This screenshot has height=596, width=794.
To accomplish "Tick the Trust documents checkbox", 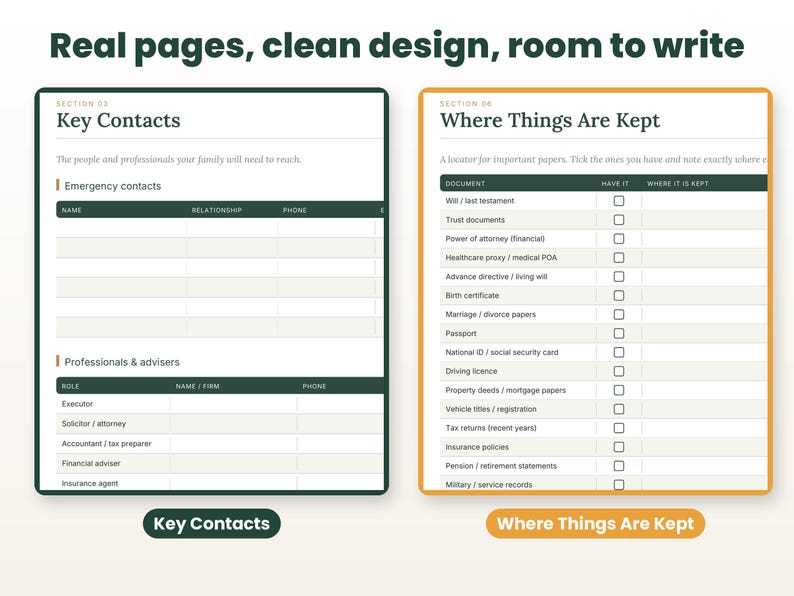I will click(x=618, y=220).
